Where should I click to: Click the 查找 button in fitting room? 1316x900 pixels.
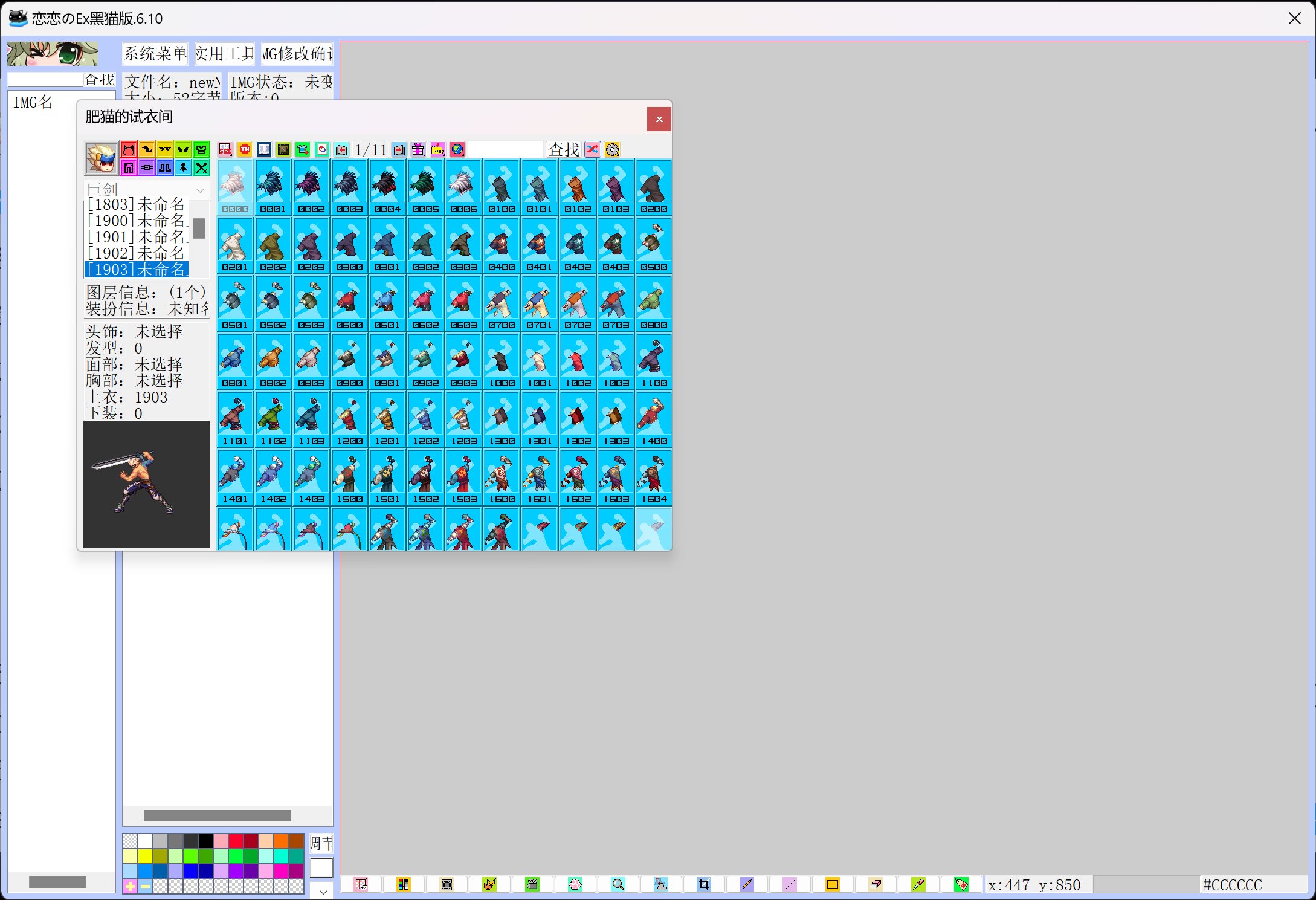pos(564,149)
